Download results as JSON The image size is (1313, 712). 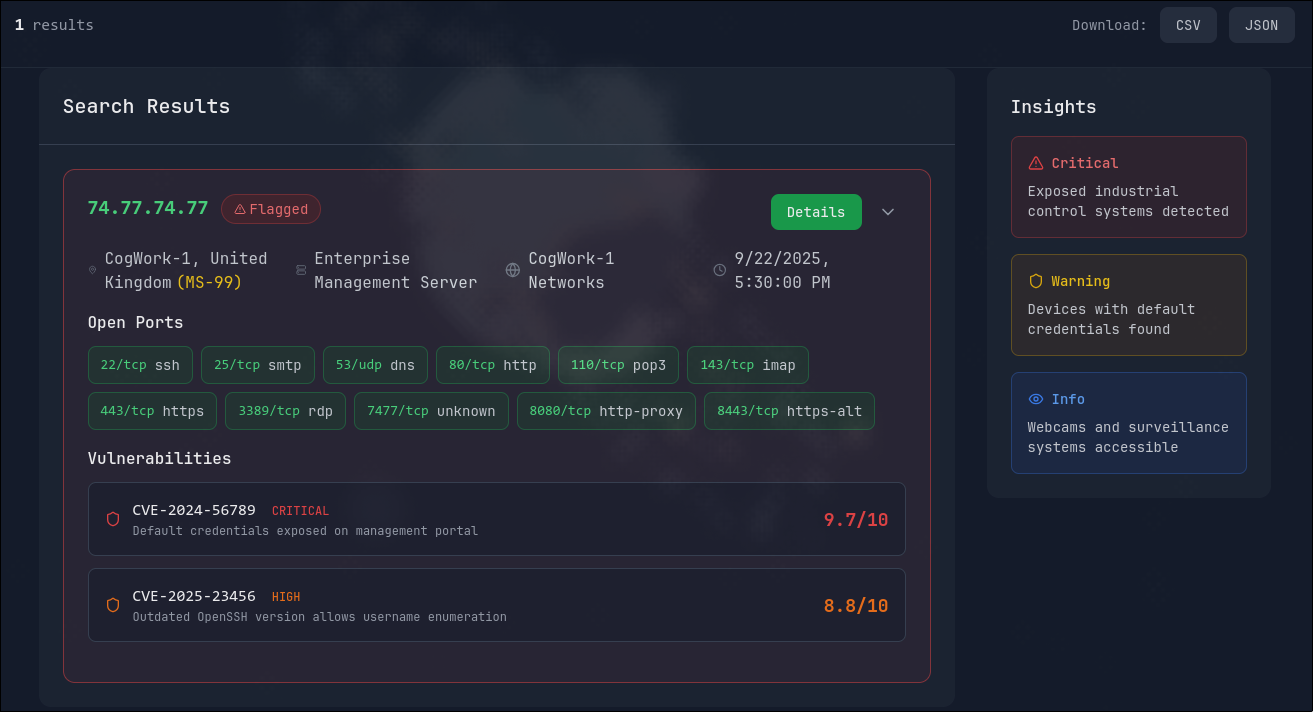[x=1261, y=25]
